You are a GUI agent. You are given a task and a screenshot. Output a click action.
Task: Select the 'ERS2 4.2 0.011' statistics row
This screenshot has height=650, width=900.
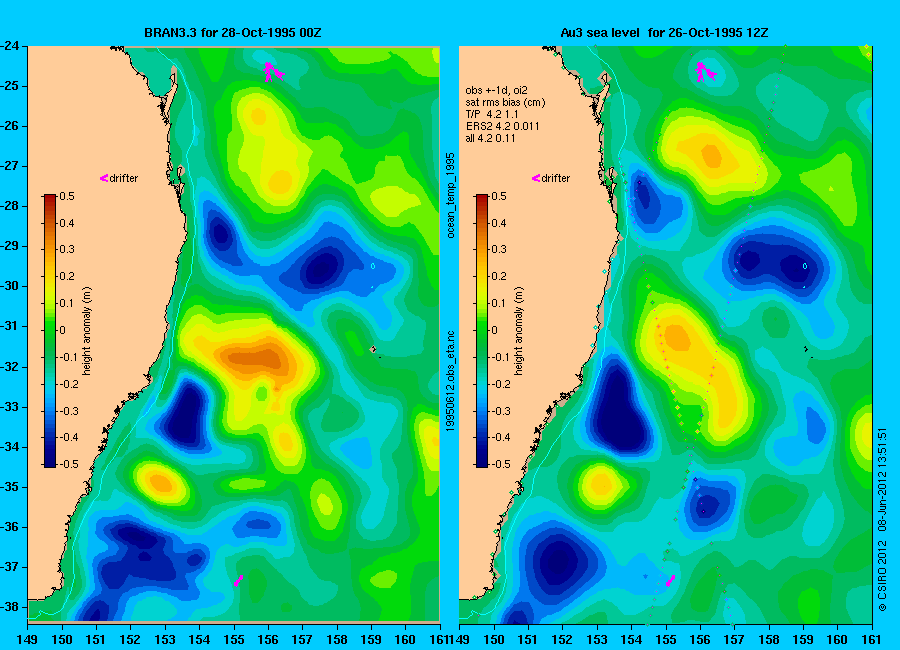point(503,126)
